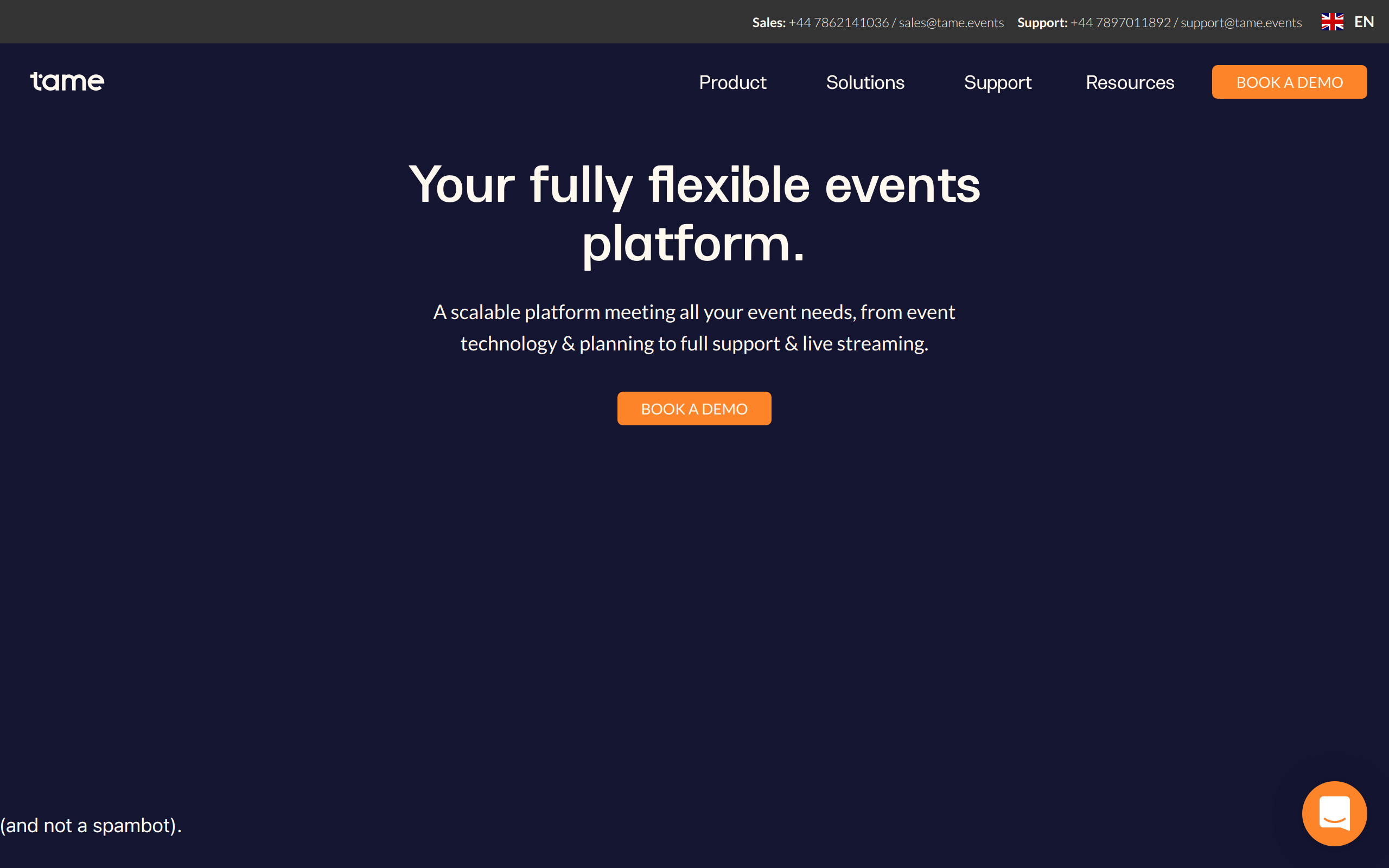Click the "(and not a spambot)." text
1389x868 pixels.
91,825
